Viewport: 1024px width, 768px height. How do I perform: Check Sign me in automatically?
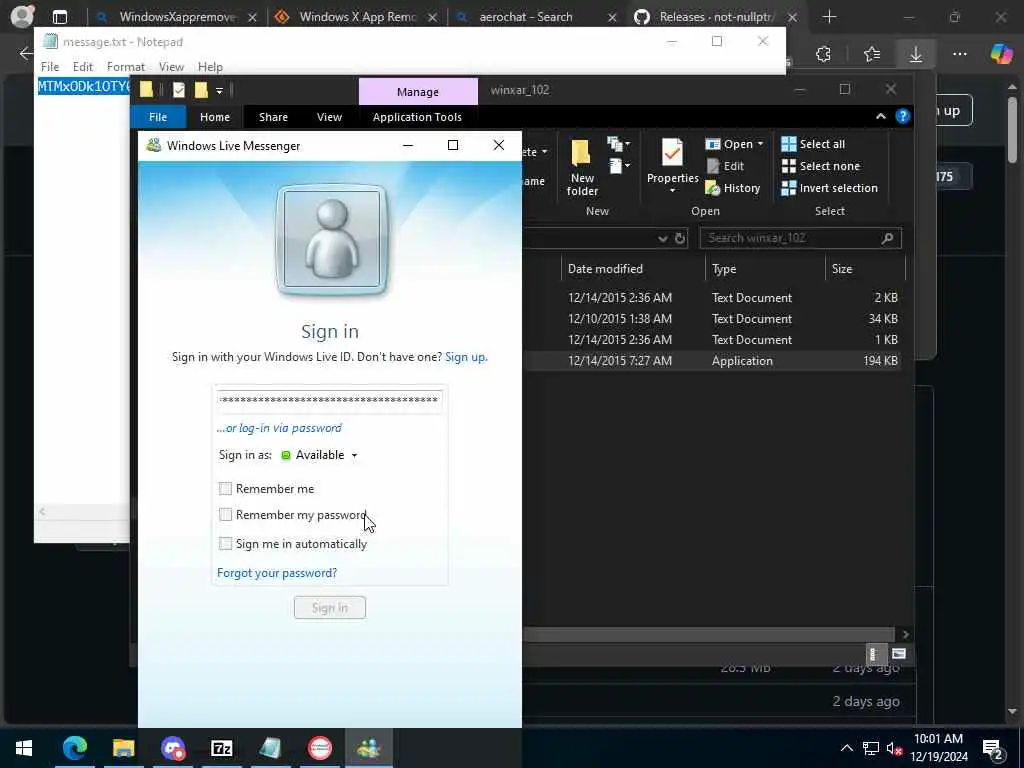(x=225, y=543)
